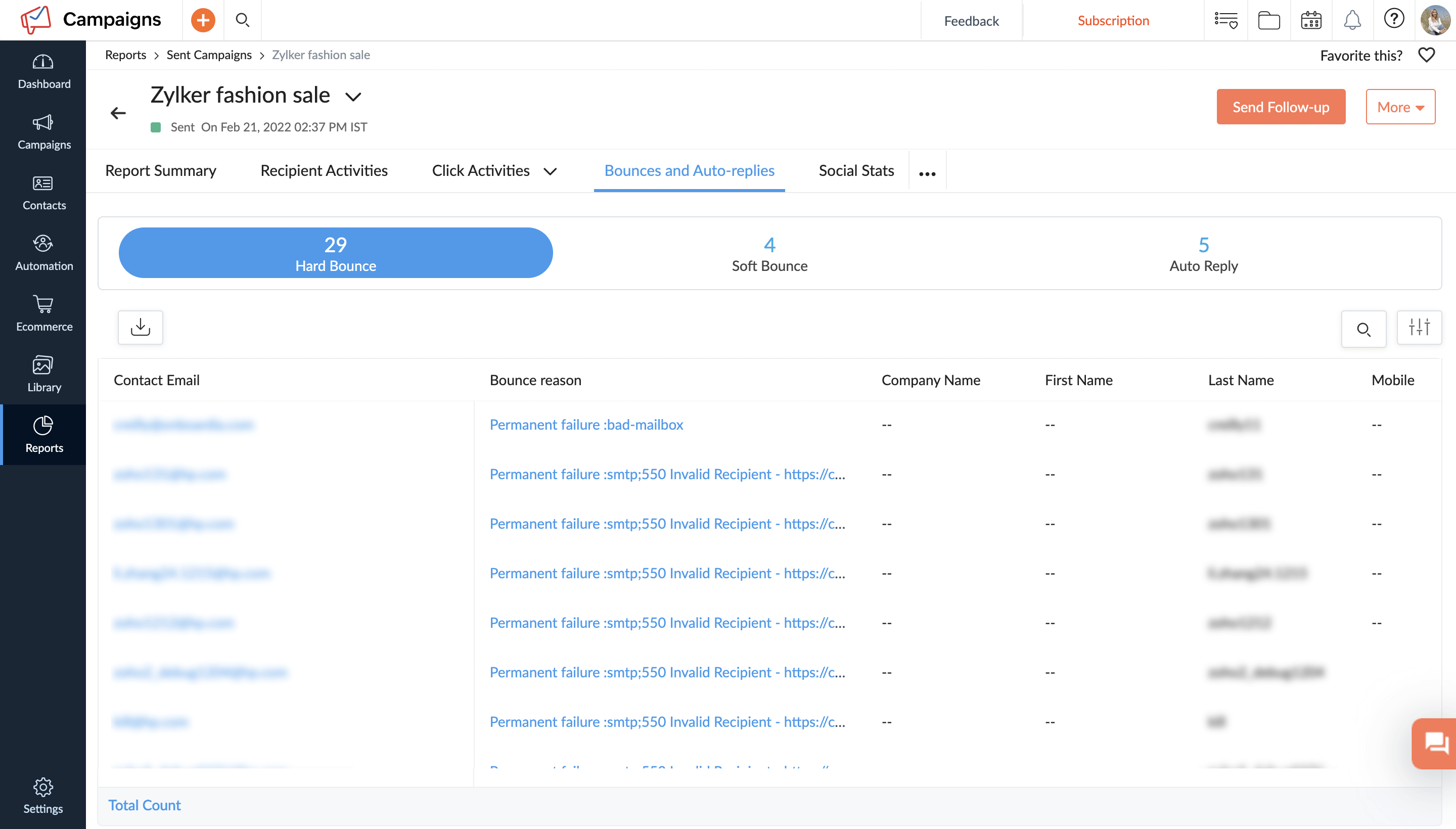Viewport: 1456px width, 829px height.
Task: Open the top bar search icon
Action: (243, 20)
